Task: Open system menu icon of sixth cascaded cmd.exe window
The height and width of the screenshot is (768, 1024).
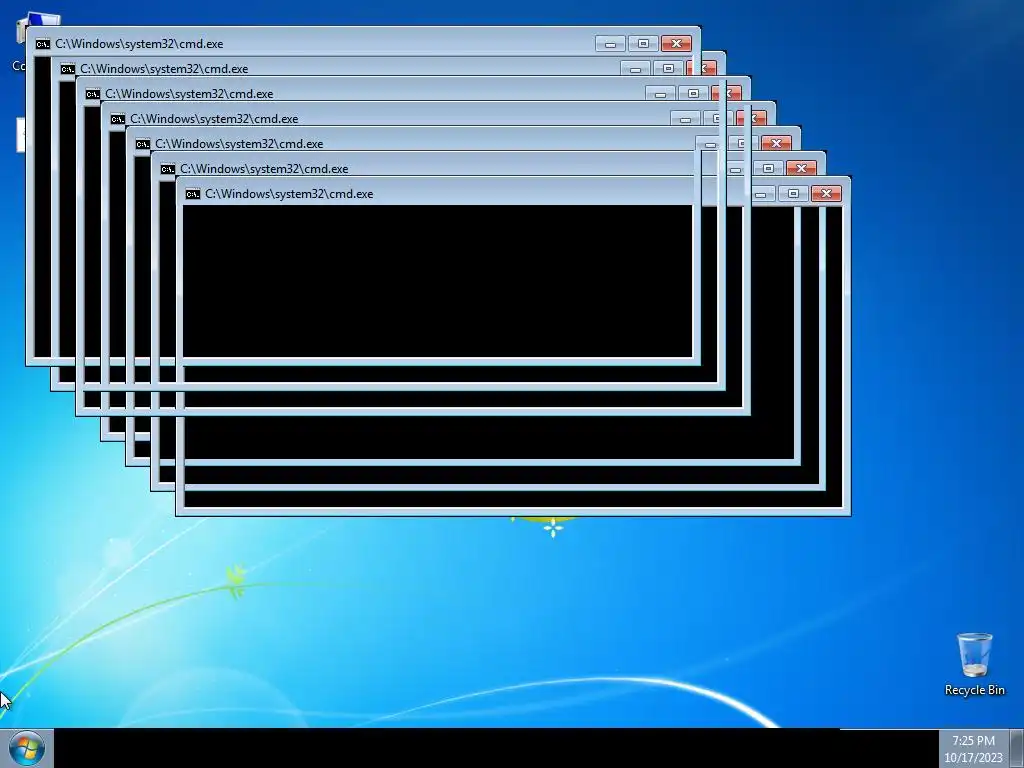Action: [168, 169]
